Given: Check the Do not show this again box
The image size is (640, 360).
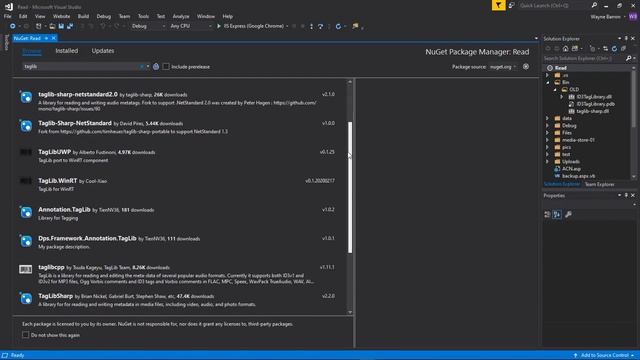Looking at the screenshot, I should point(26,335).
